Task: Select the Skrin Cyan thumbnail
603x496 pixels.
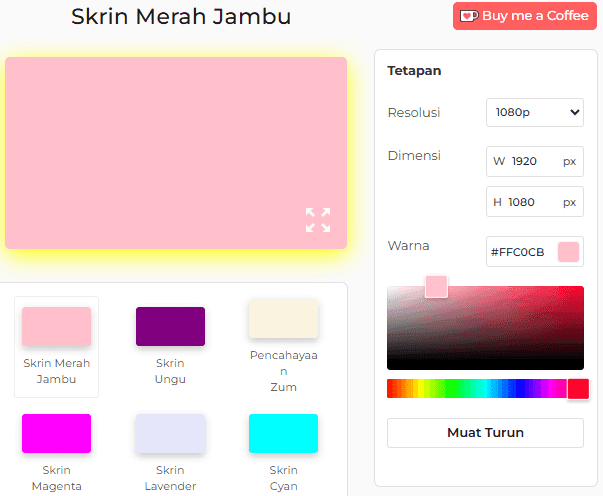Action: coord(283,434)
